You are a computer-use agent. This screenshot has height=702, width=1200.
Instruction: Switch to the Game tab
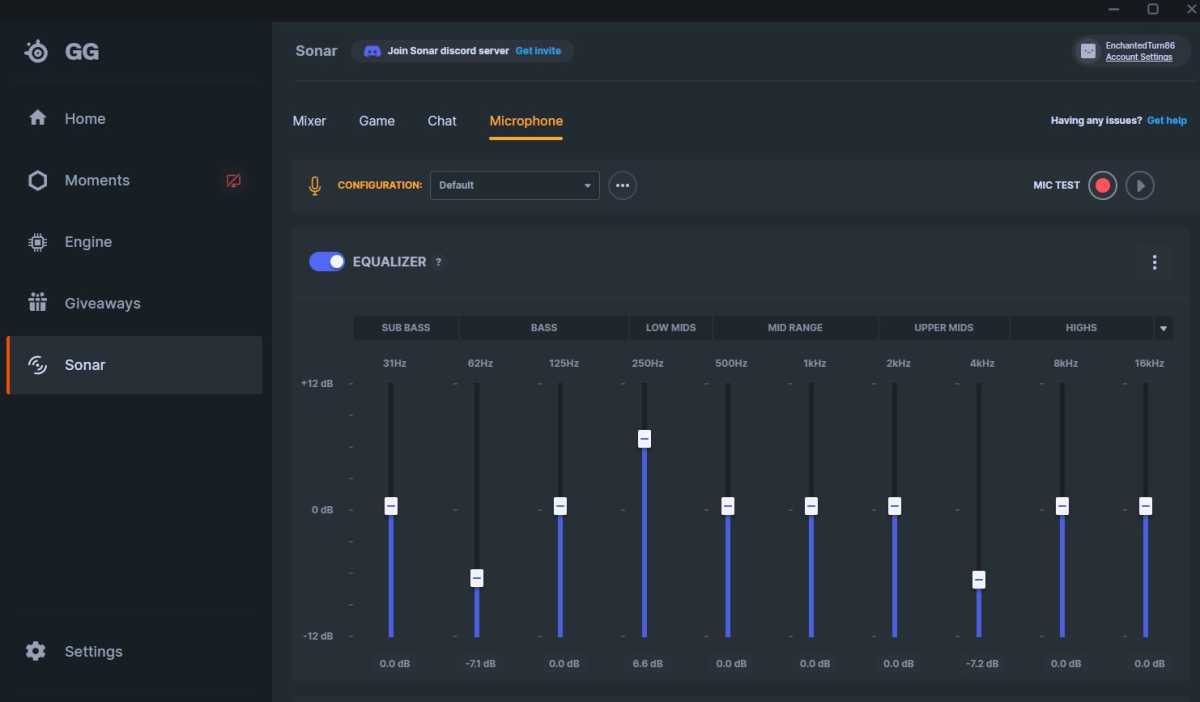pos(377,121)
